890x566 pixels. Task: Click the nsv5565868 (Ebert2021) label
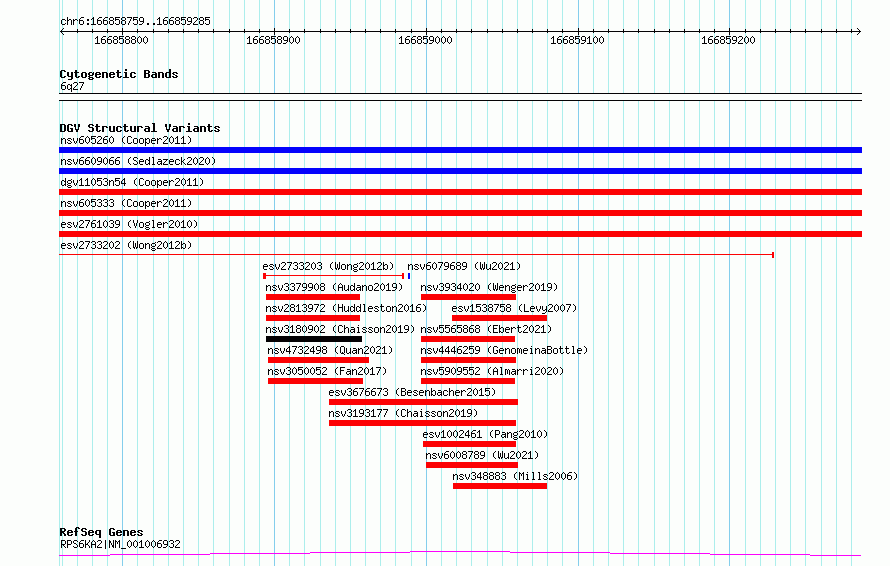pos(486,329)
